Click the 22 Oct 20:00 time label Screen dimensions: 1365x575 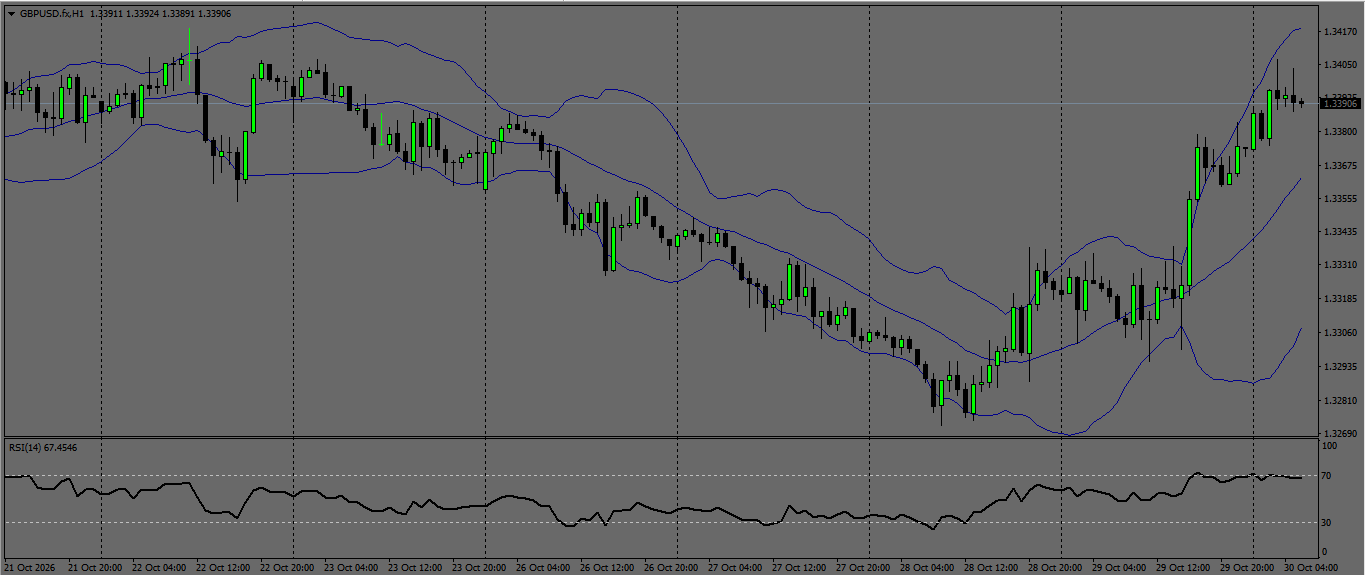click(286, 567)
